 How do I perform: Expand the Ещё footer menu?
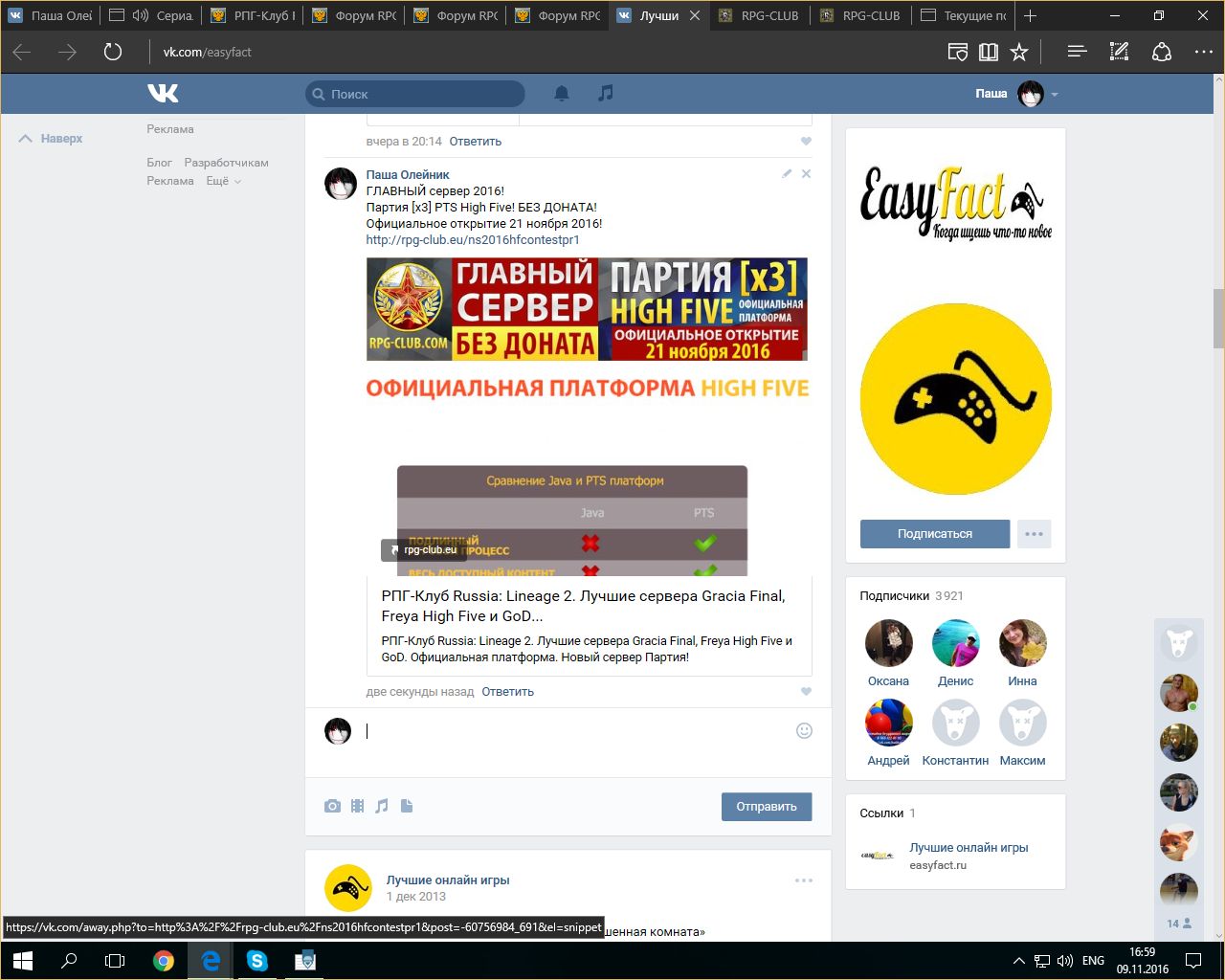[x=224, y=181]
